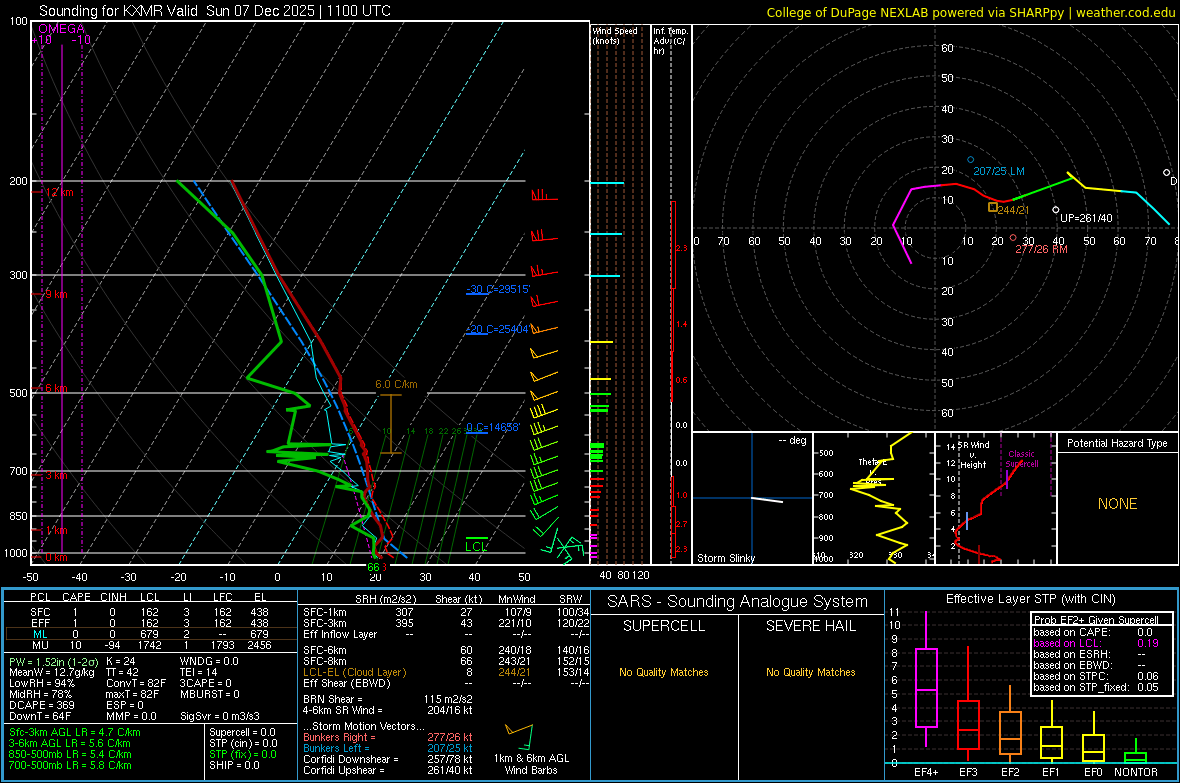Click the SR Wind v. Height label
The width and height of the screenshot is (1180, 783).
(973, 455)
